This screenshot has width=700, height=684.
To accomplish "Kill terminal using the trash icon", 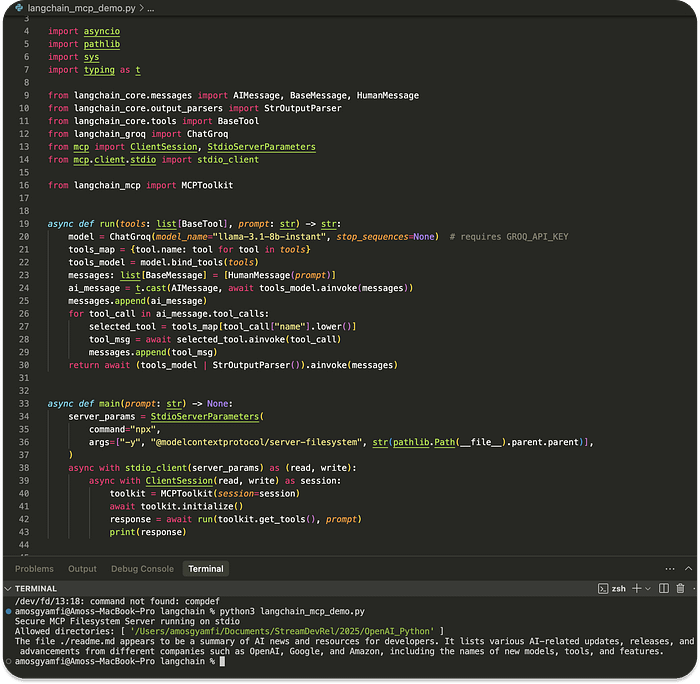I will tap(681, 589).
